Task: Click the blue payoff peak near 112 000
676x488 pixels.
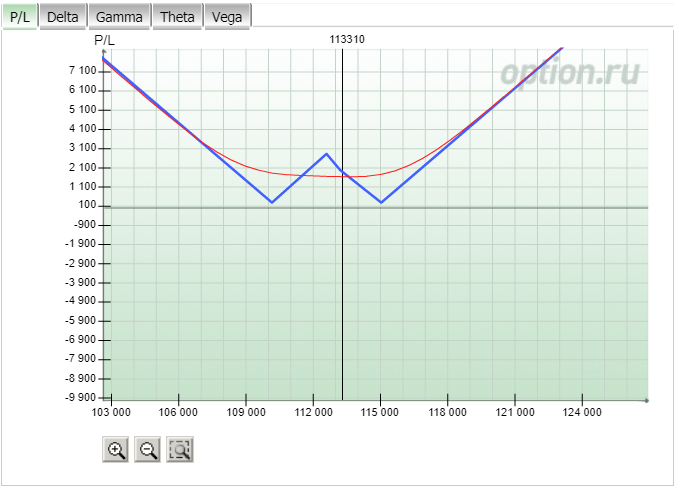Action: coord(326,153)
